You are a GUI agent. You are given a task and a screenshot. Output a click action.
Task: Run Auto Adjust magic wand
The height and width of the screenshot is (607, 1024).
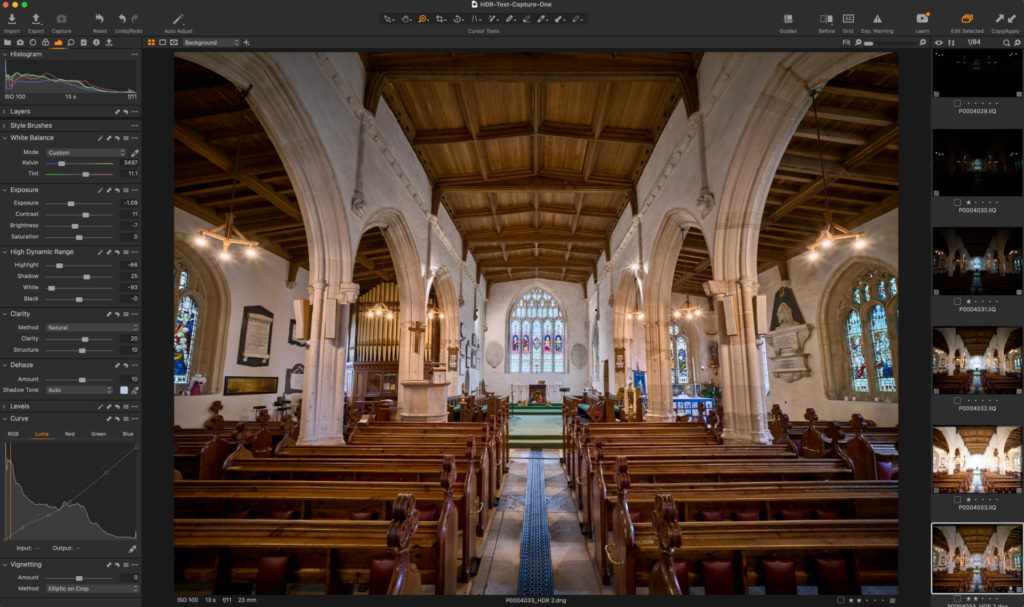point(178,20)
